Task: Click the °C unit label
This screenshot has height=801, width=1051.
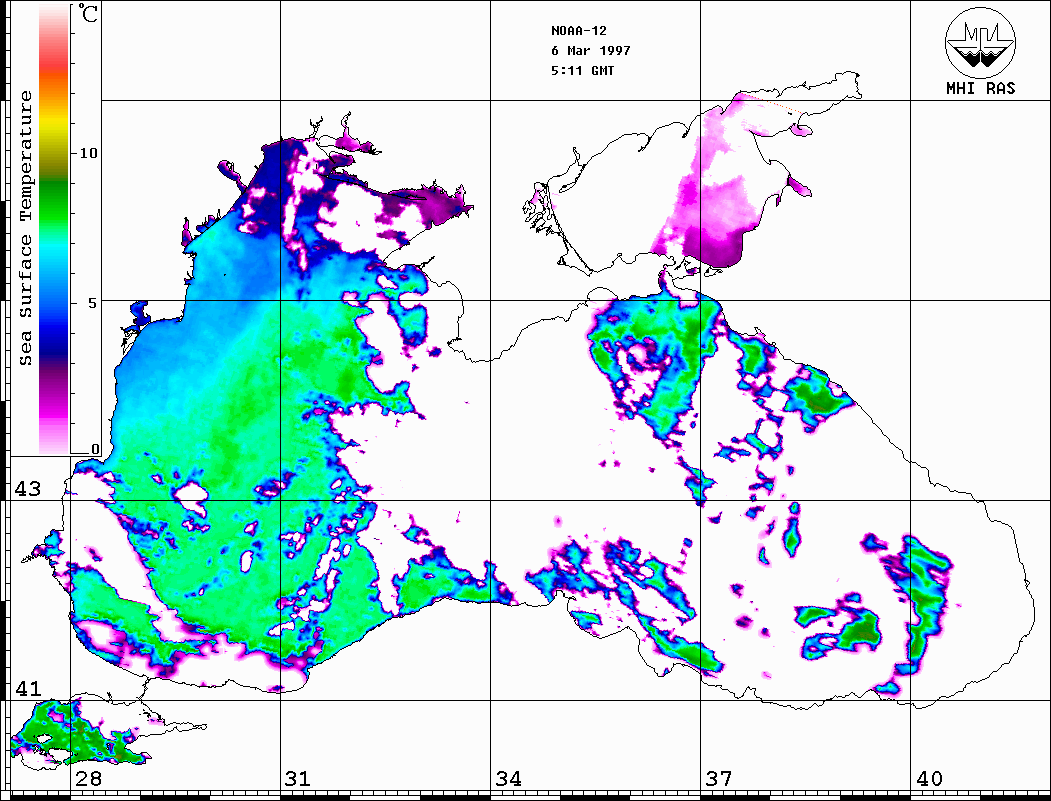Action: (x=88, y=13)
